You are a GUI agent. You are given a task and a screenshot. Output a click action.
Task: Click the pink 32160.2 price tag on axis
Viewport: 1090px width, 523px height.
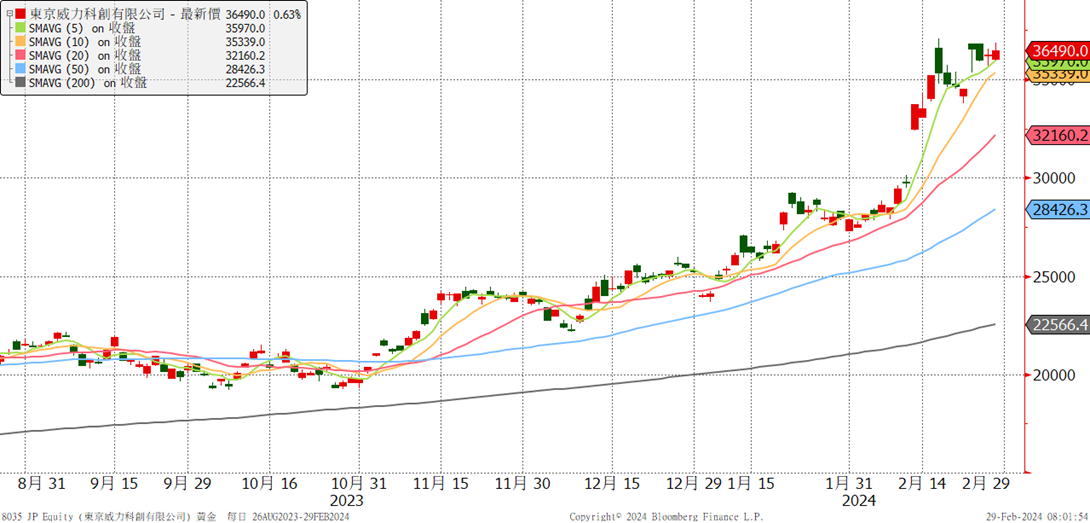click(1058, 136)
